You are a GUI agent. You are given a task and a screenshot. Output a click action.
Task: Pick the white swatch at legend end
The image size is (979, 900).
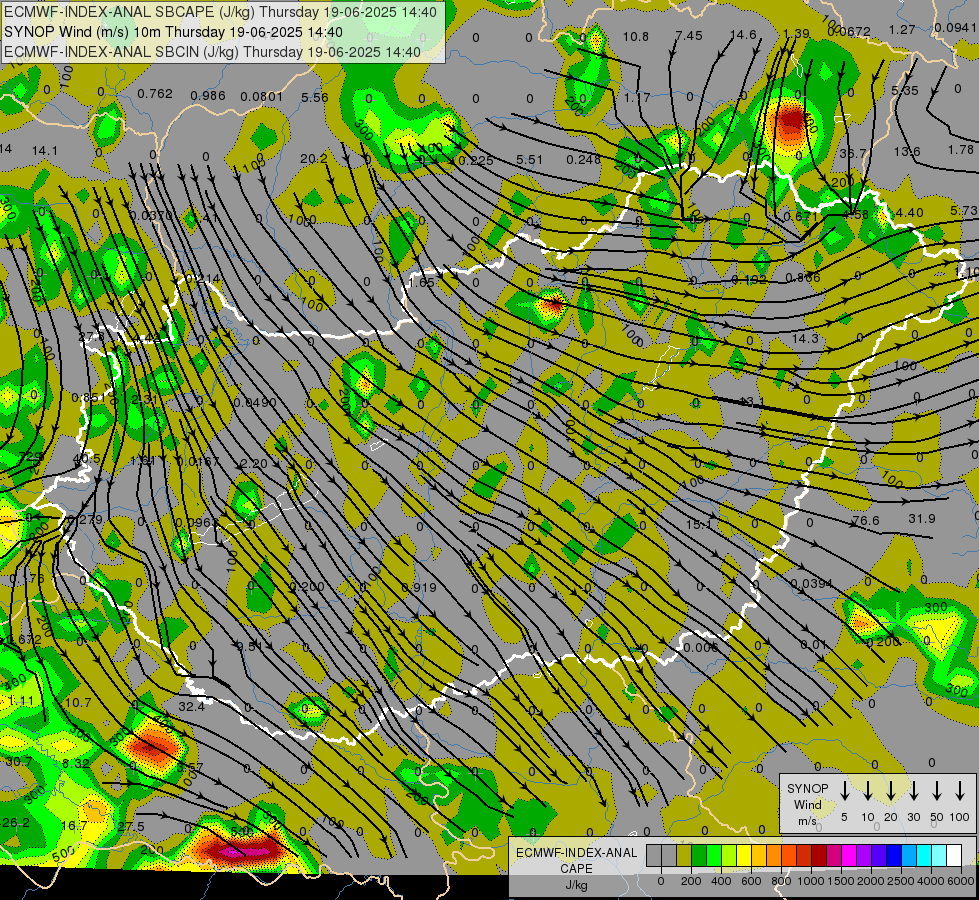954,856
